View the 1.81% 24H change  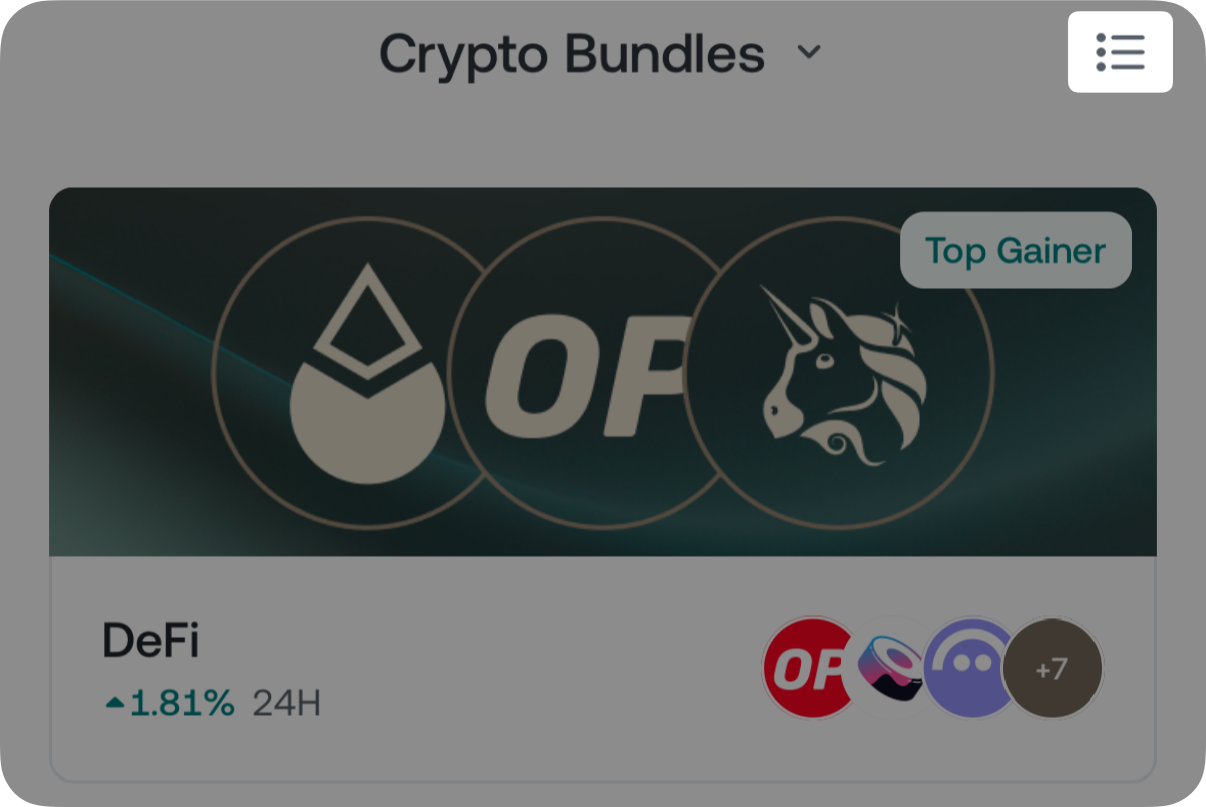click(212, 704)
